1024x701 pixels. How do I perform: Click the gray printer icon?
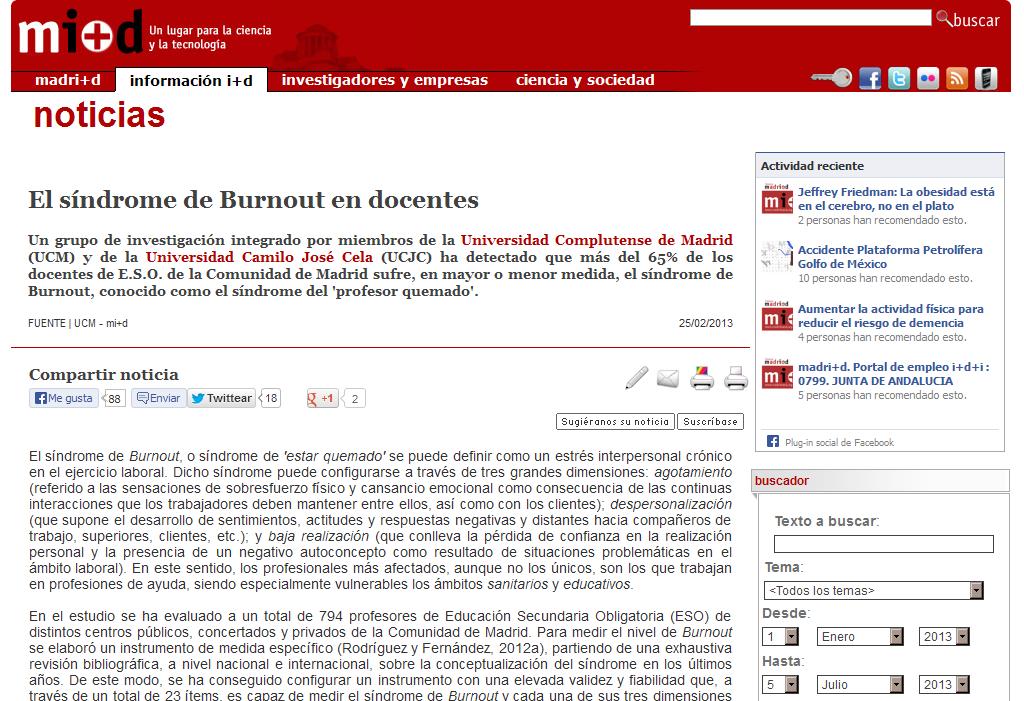735,378
